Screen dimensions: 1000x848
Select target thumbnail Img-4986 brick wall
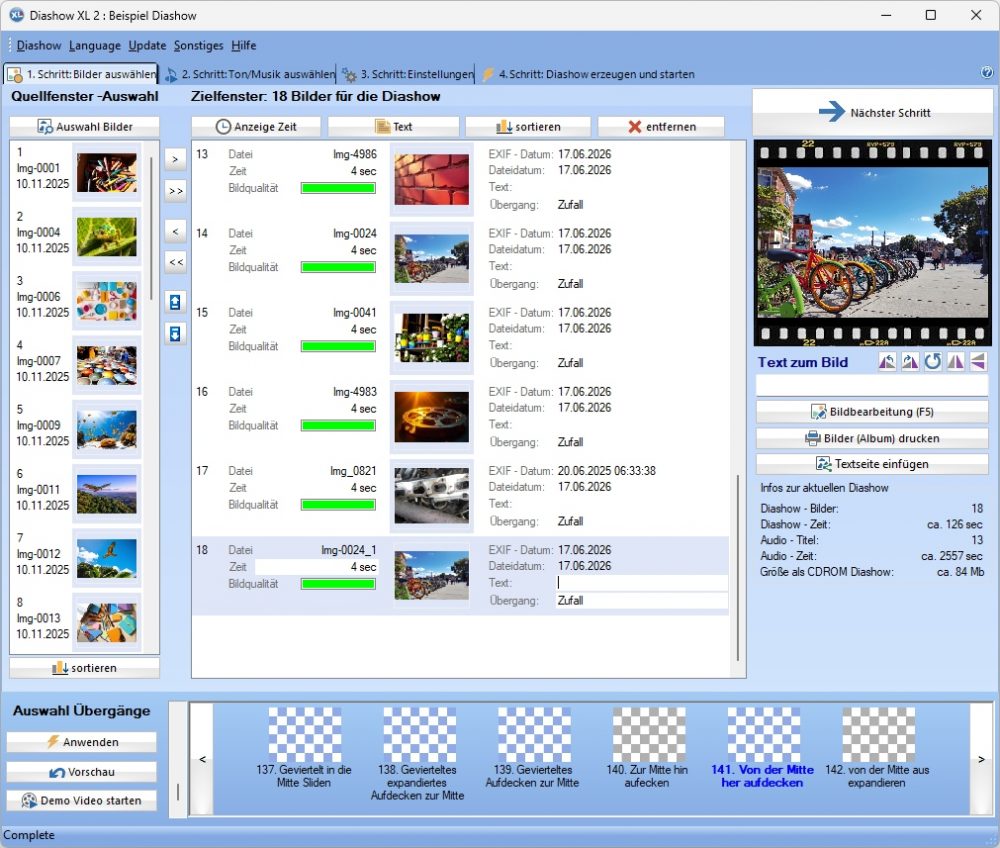(x=431, y=180)
